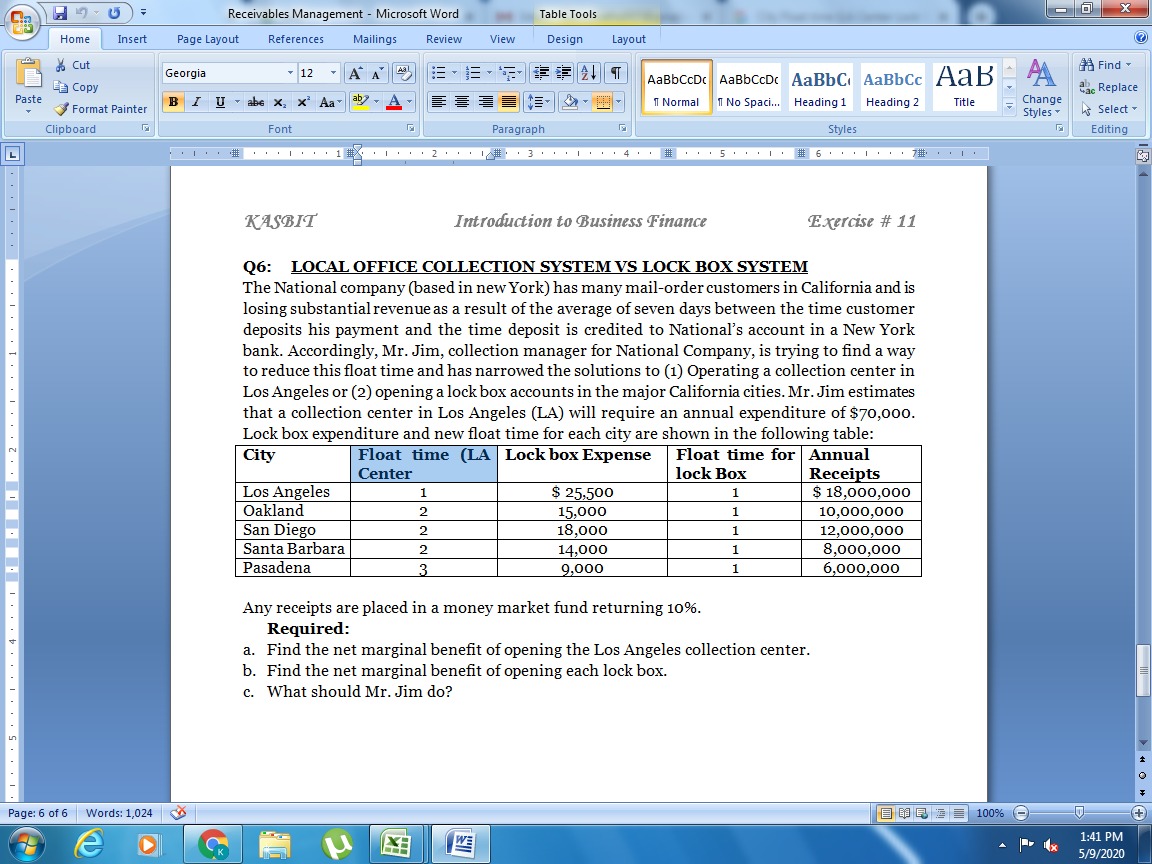The width and height of the screenshot is (1152, 864).
Task: Clear formatting with the eraser icon
Action: click(403, 73)
